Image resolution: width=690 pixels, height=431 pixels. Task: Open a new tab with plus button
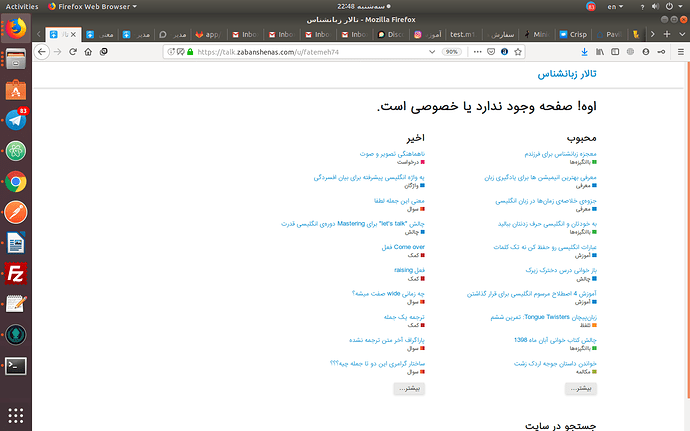click(667, 34)
